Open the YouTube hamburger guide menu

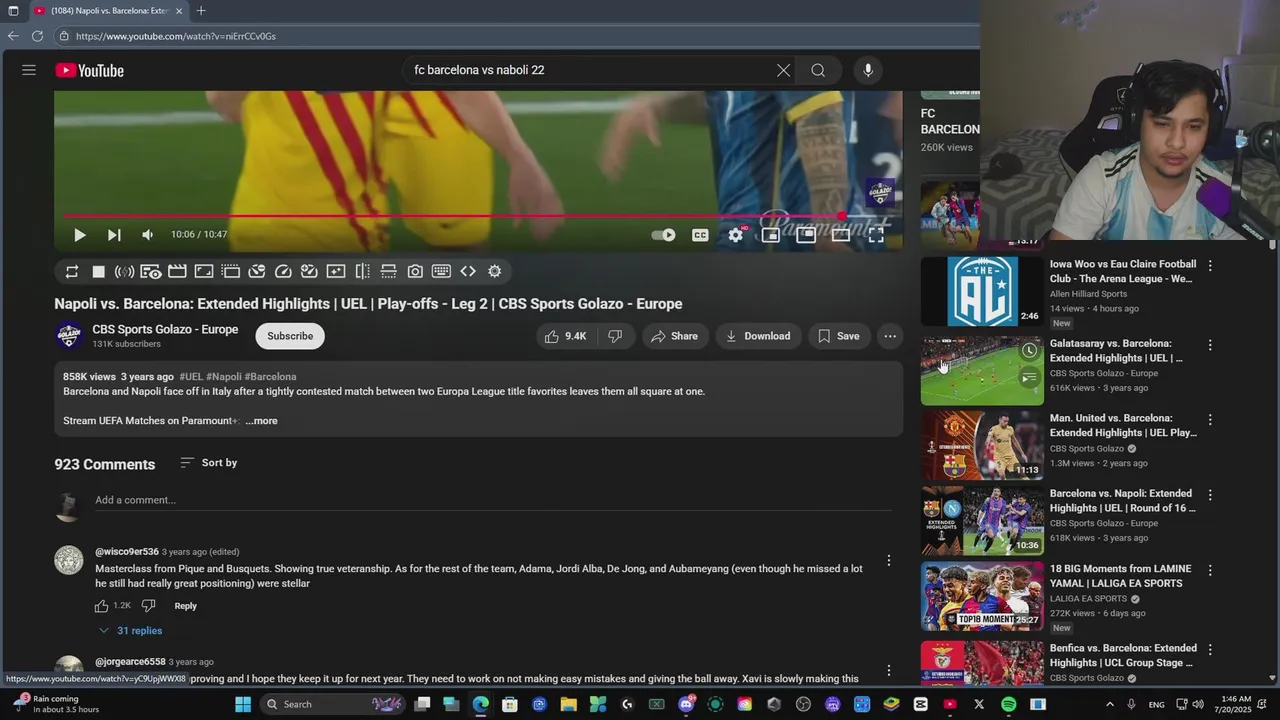coord(29,70)
